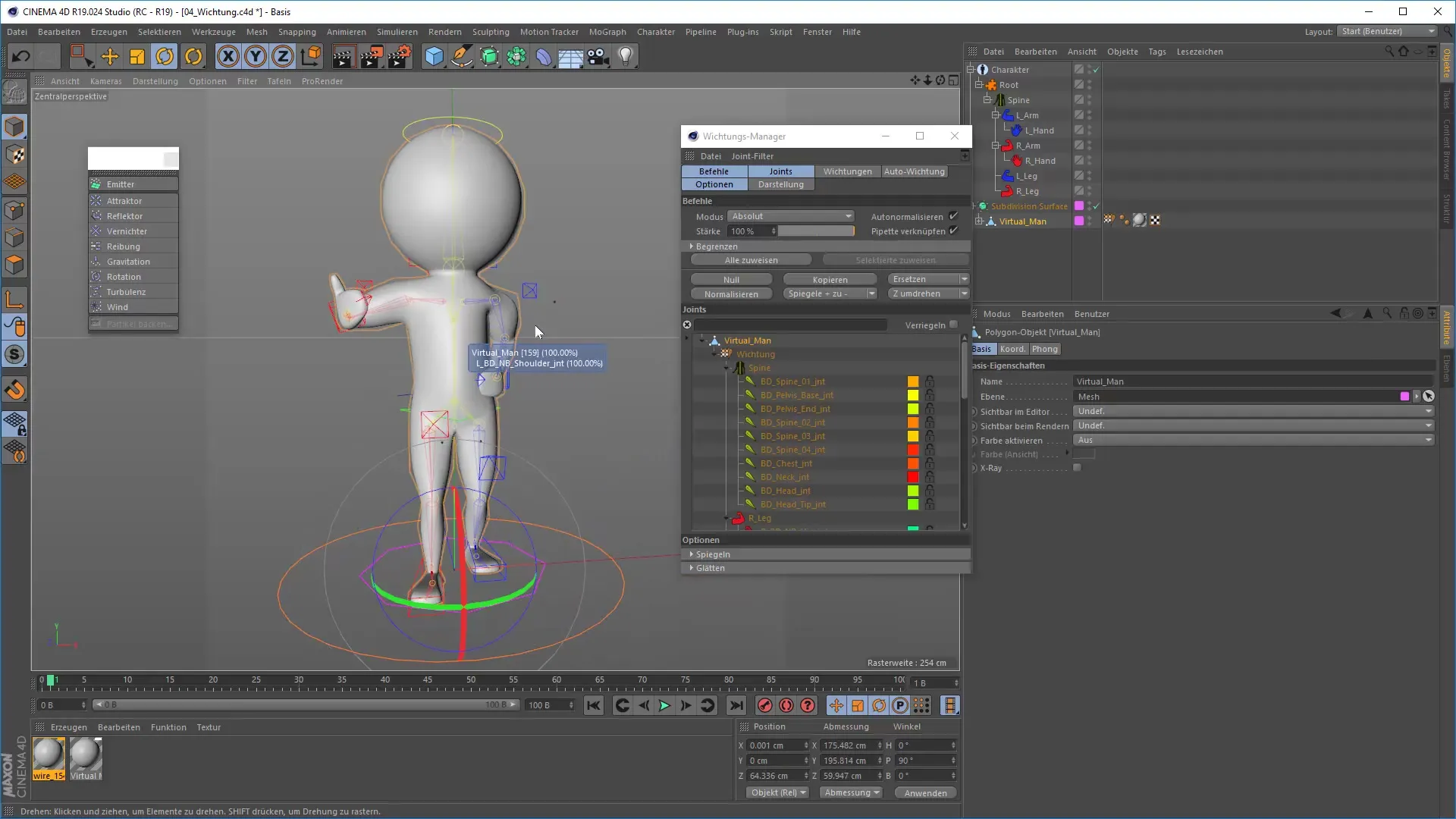Select wire material thumbnail
This screenshot has width=1456, height=819.
point(49,759)
